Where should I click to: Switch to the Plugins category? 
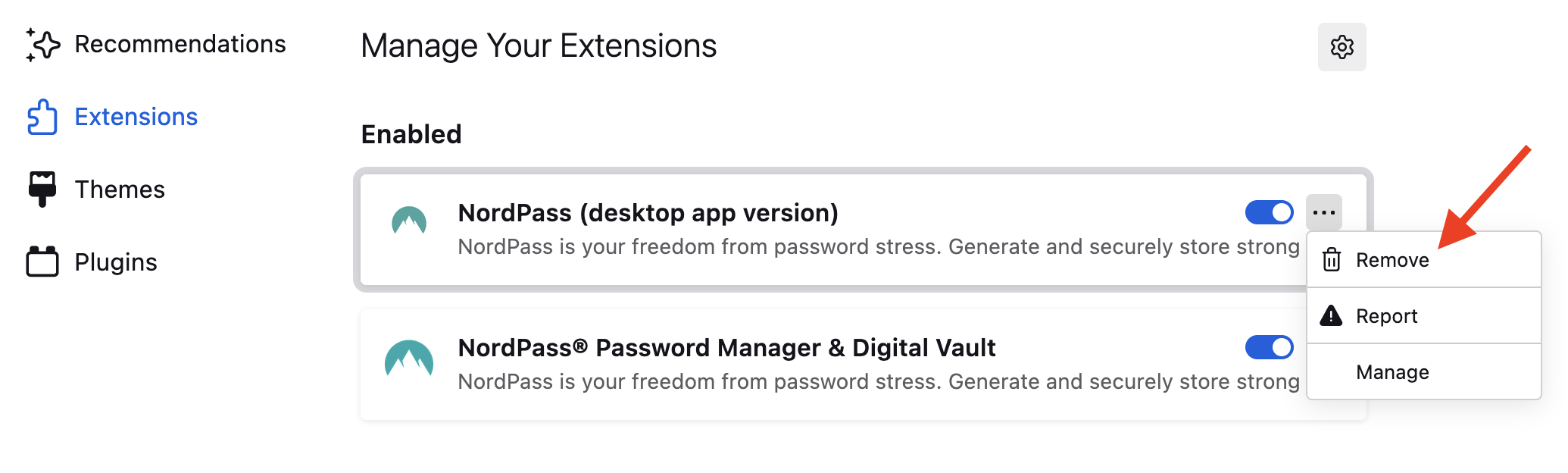pos(116,262)
